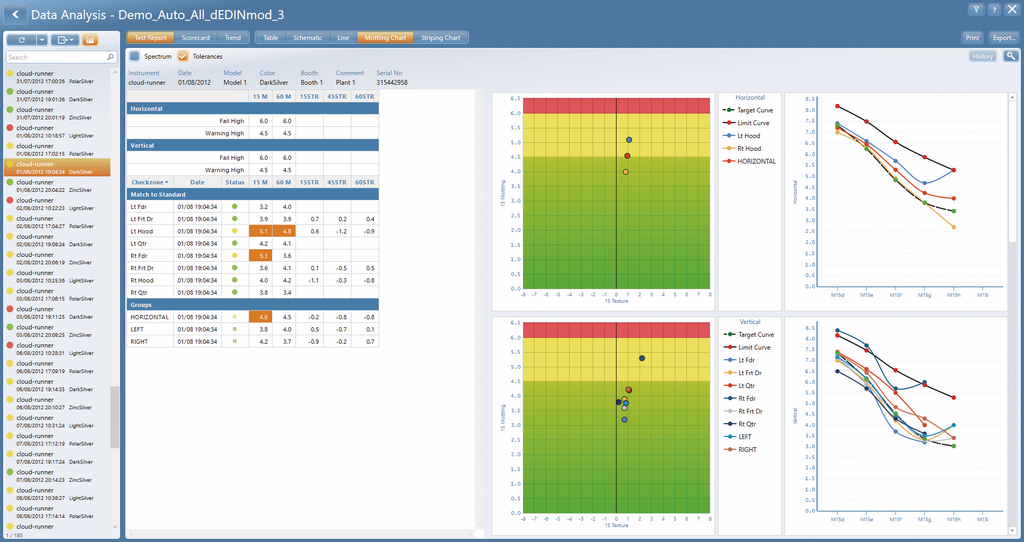Image resolution: width=1024 pixels, height=542 pixels.
Task: Toggle Rt Hood in Horizontal legend
Action: [742, 148]
